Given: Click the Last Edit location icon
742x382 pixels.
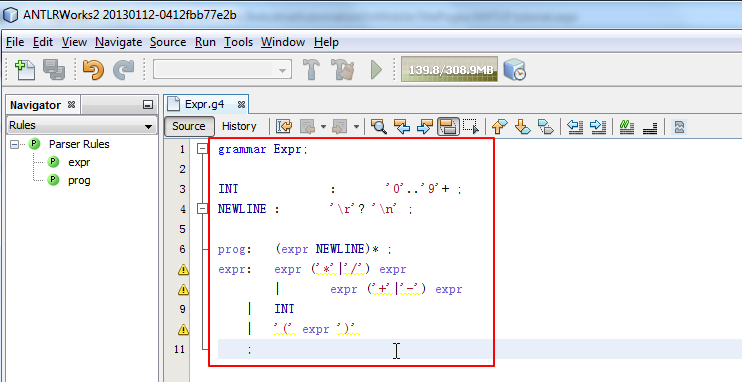Looking at the screenshot, I should [x=284, y=126].
